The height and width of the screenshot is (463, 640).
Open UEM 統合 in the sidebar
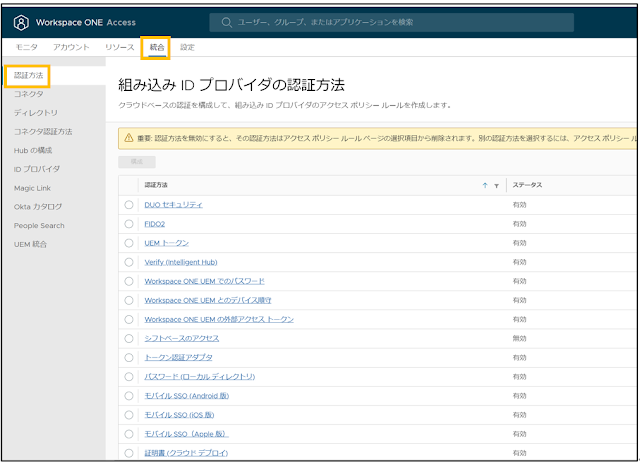30,244
